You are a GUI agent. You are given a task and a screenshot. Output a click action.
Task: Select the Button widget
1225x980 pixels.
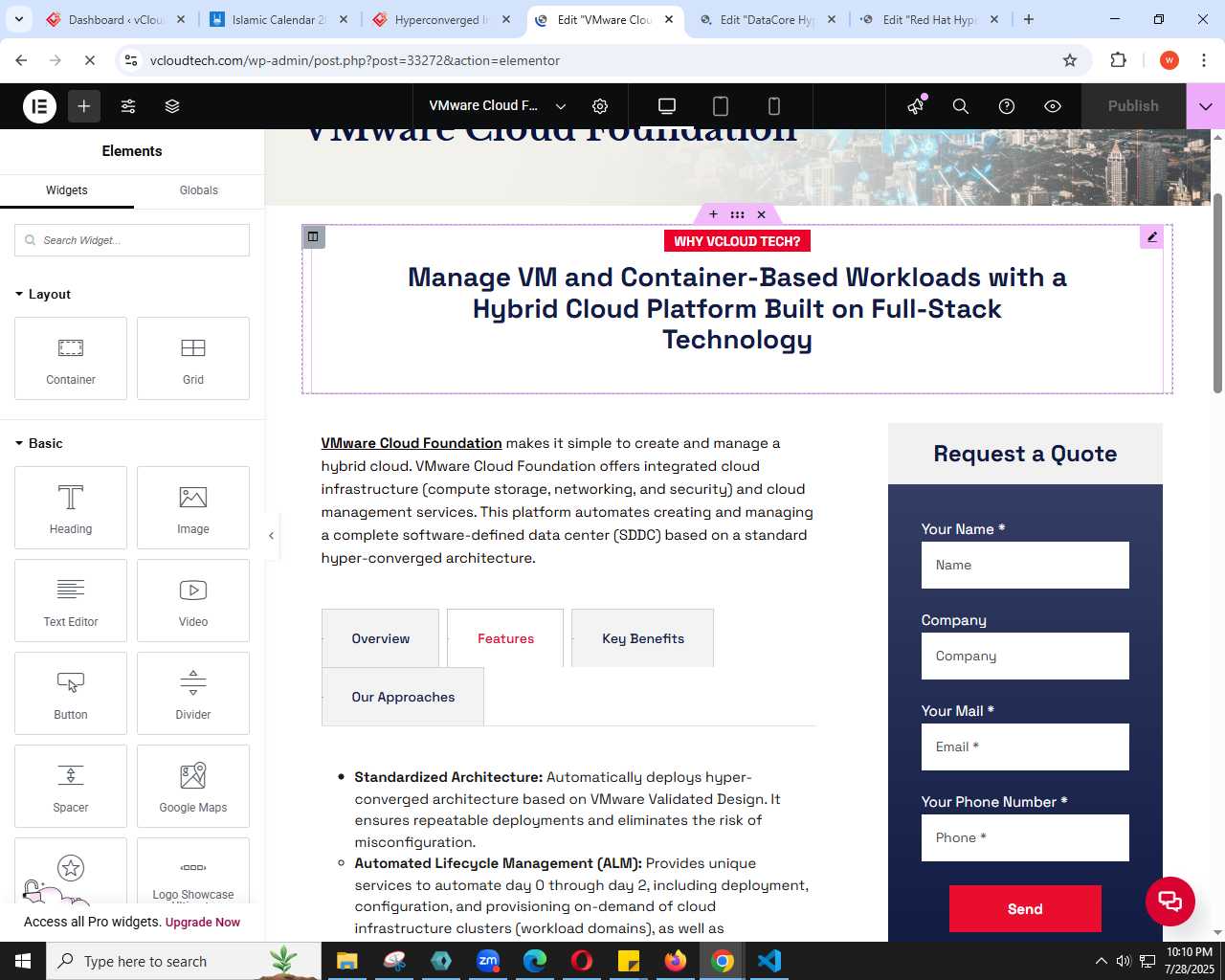(x=71, y=694)
